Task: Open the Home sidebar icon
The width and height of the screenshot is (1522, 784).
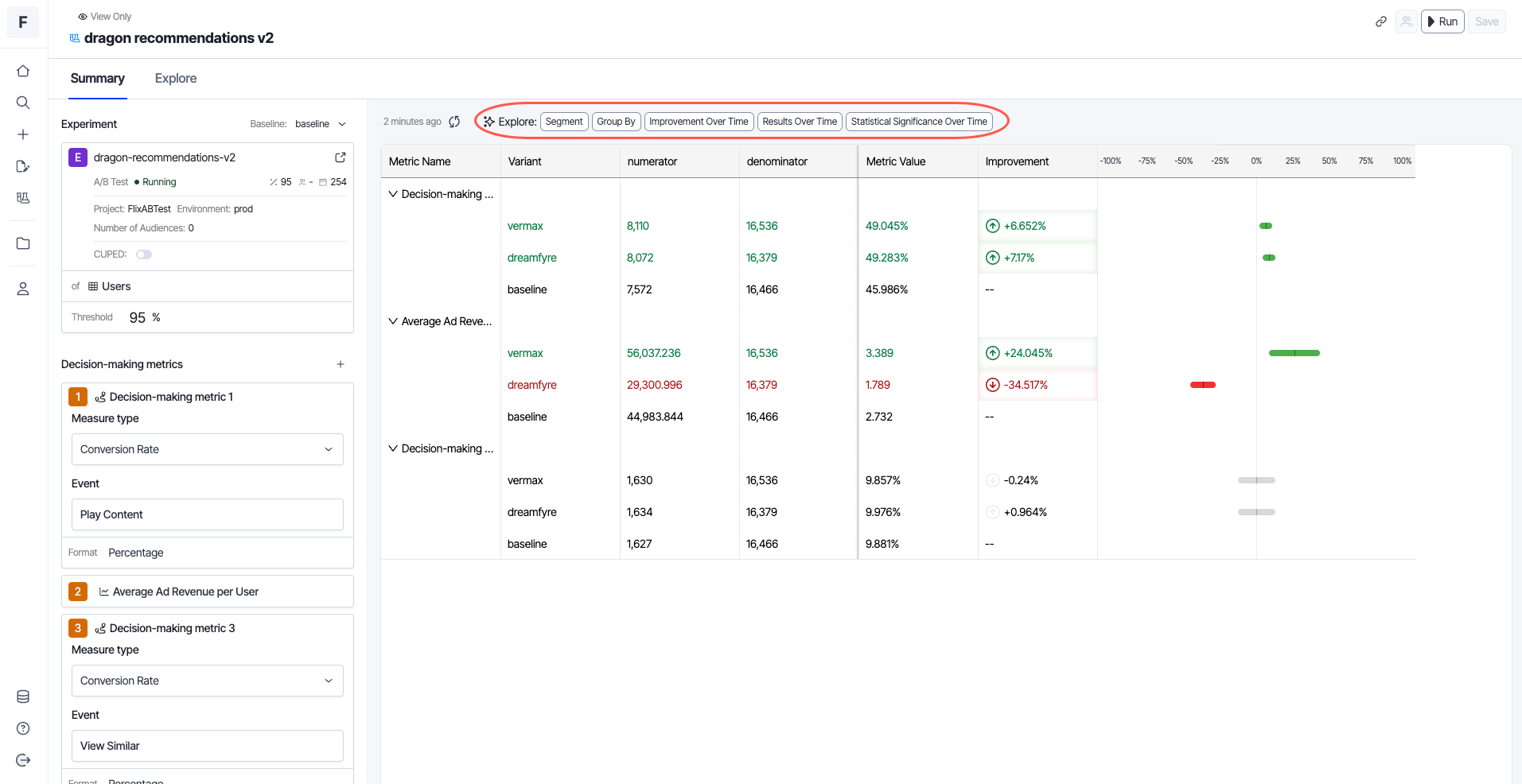Action: [23, 71]
